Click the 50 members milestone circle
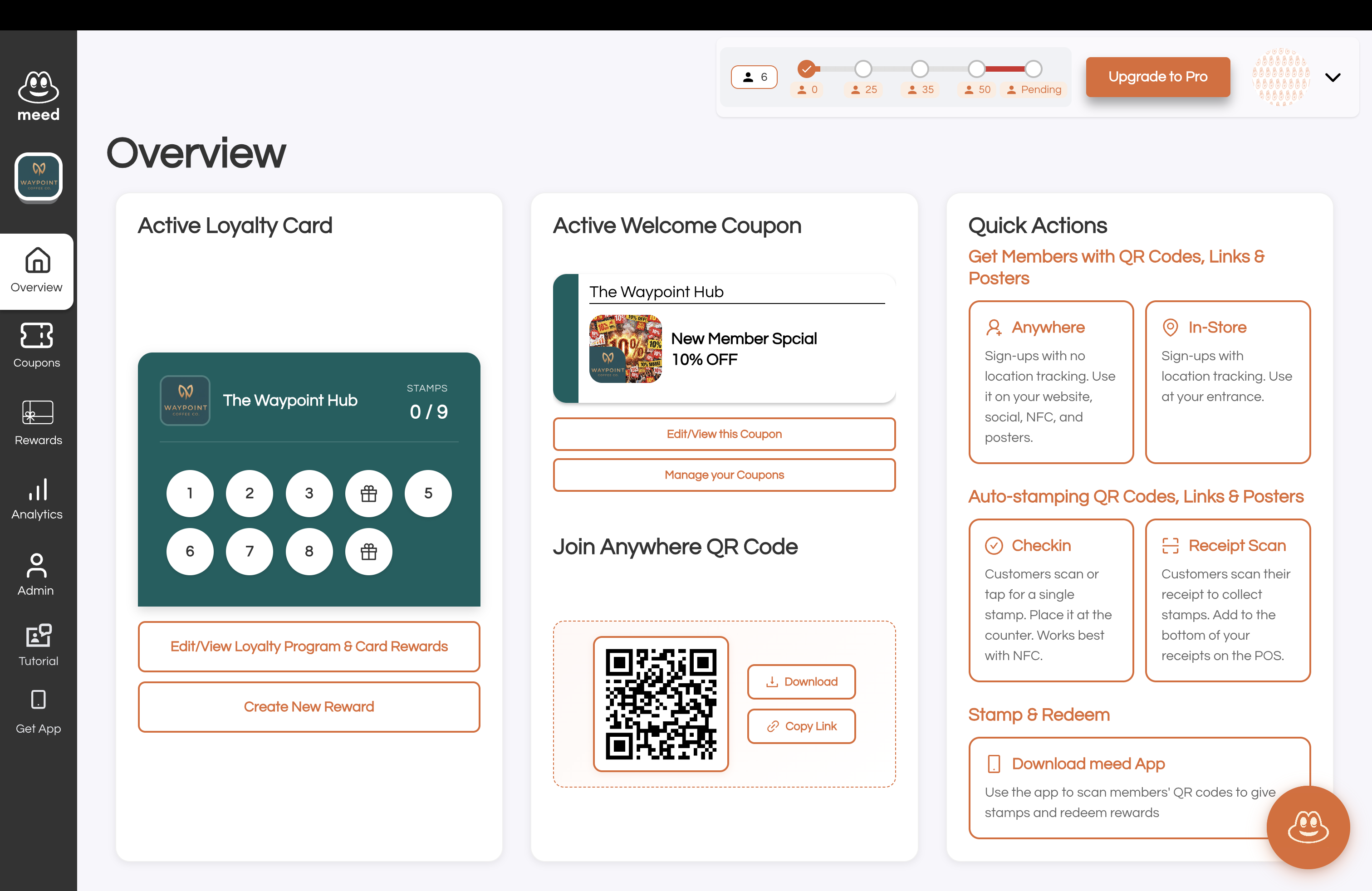This screenshot has height=891, width=1372. click(976, 69)
